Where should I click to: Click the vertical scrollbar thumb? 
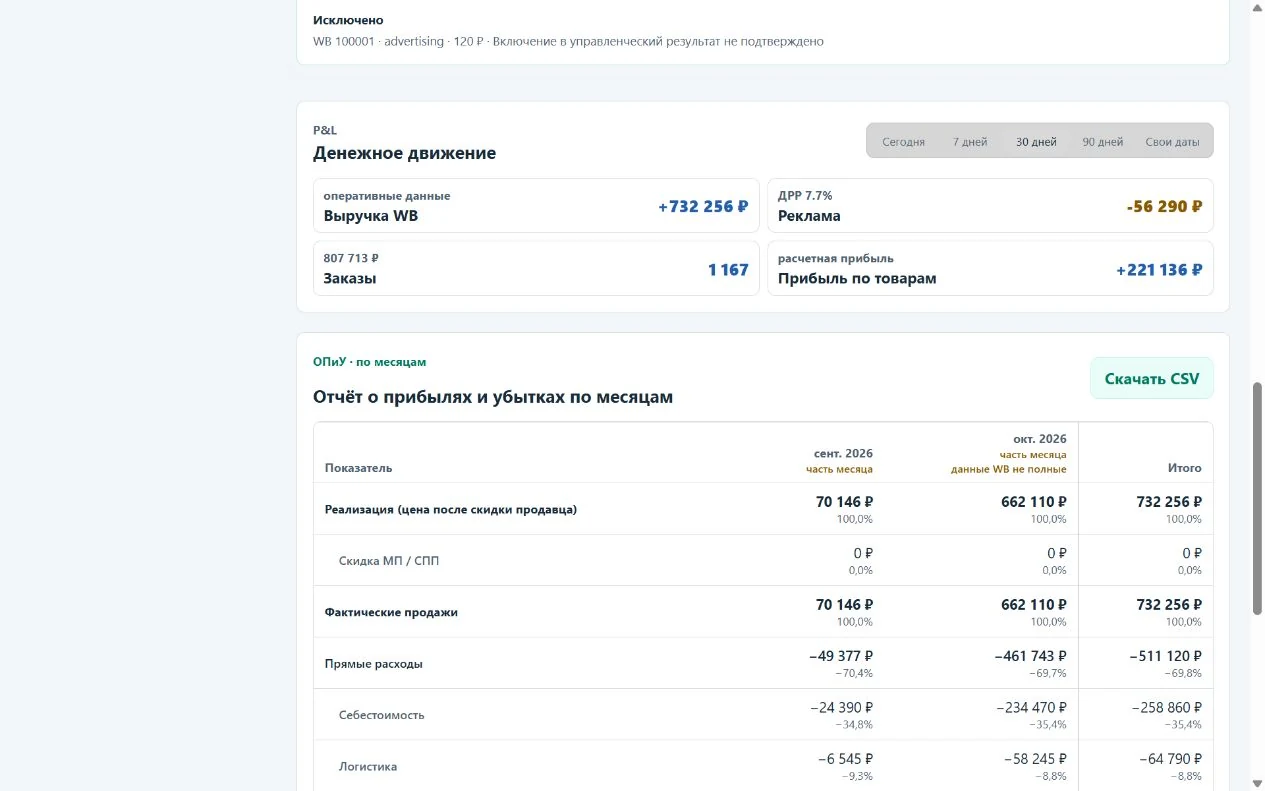click(1257, 498)
